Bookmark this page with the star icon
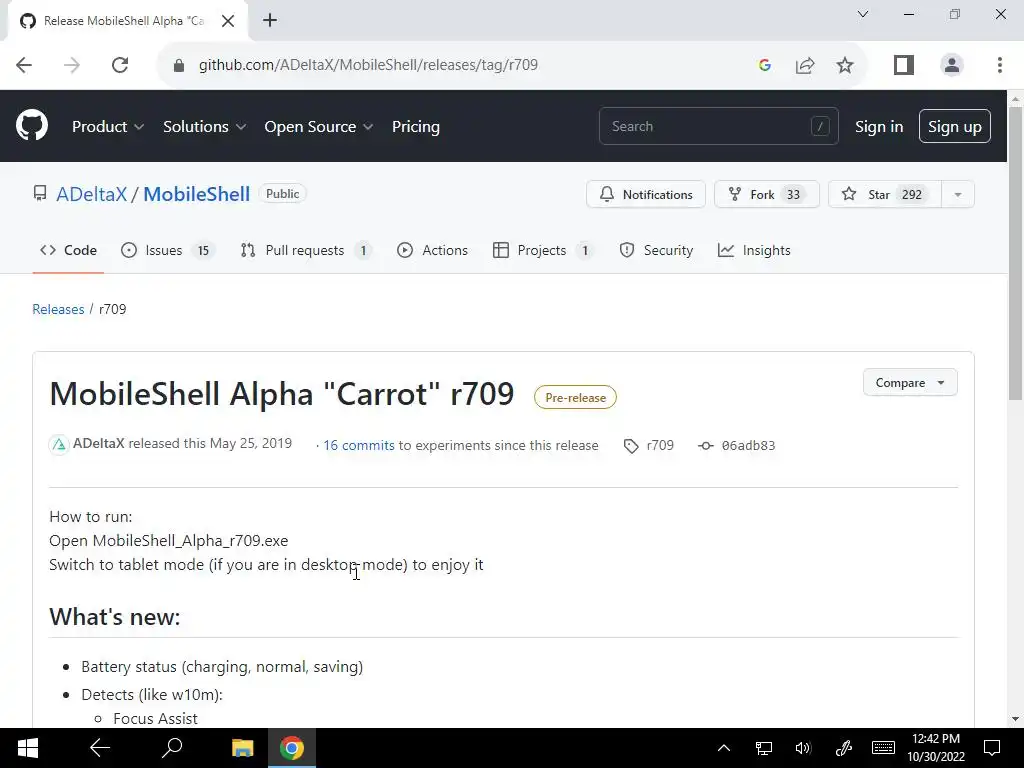The width and height of the screenshot is (1024, 768). click(844, 65)
